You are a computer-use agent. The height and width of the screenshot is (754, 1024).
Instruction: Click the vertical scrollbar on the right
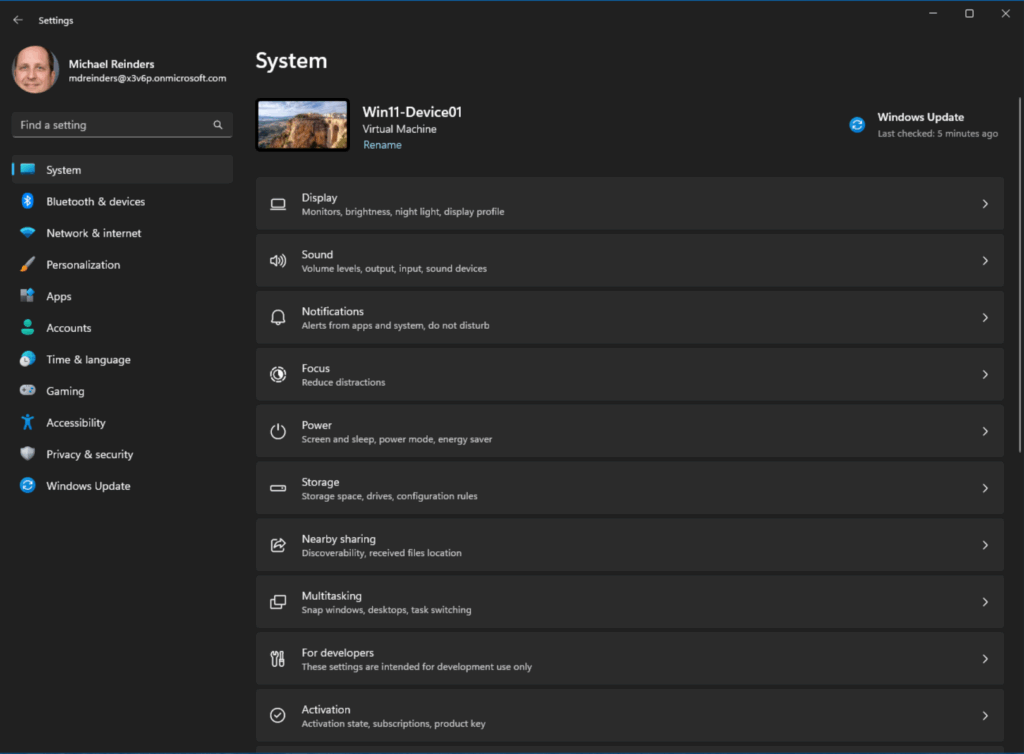click(1019, 274)
